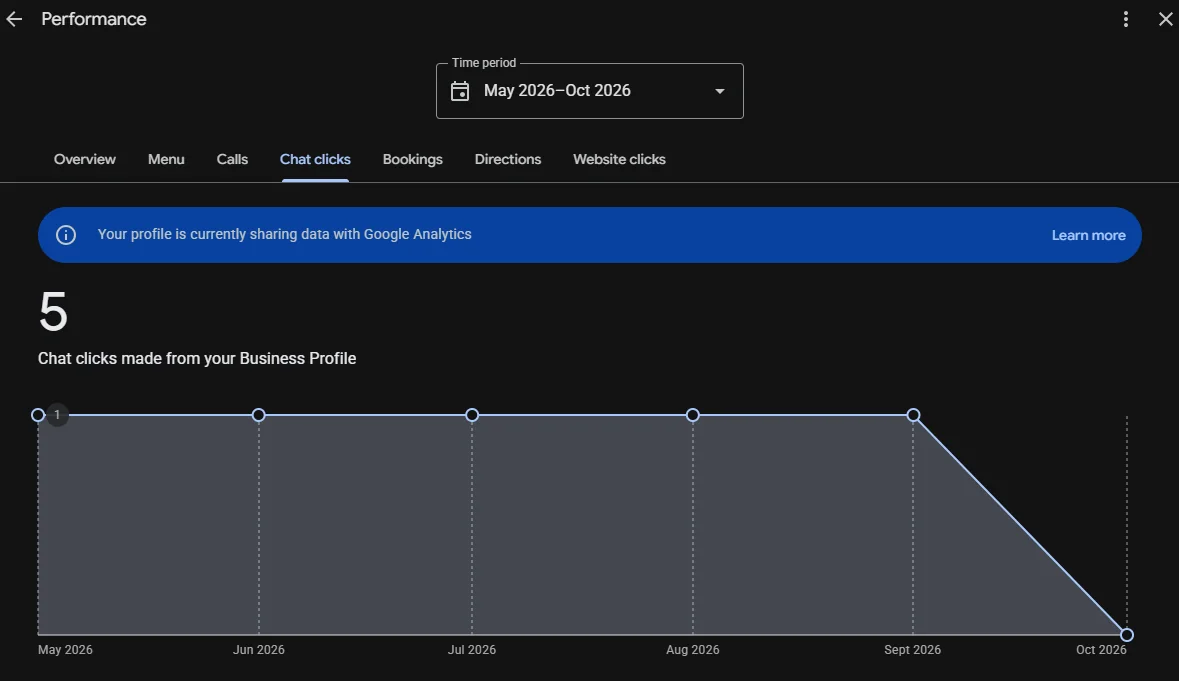
Task: Open the Learn more link
Action: tap(1088, 235)
